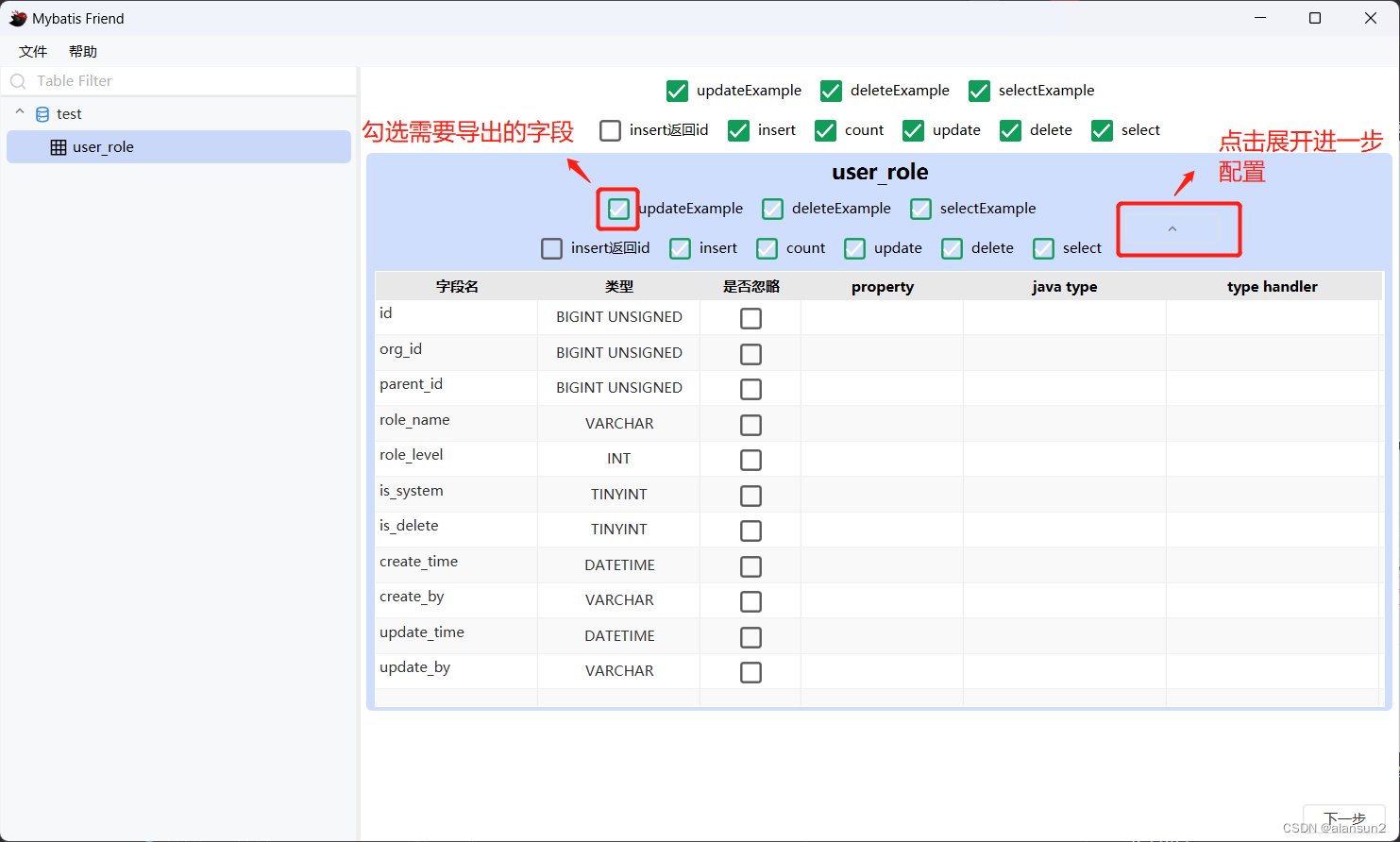The height and width of the screenshot is (842, 1400).
Task: Toggle user_role panel count checkbox
Action: pos(767,248)
